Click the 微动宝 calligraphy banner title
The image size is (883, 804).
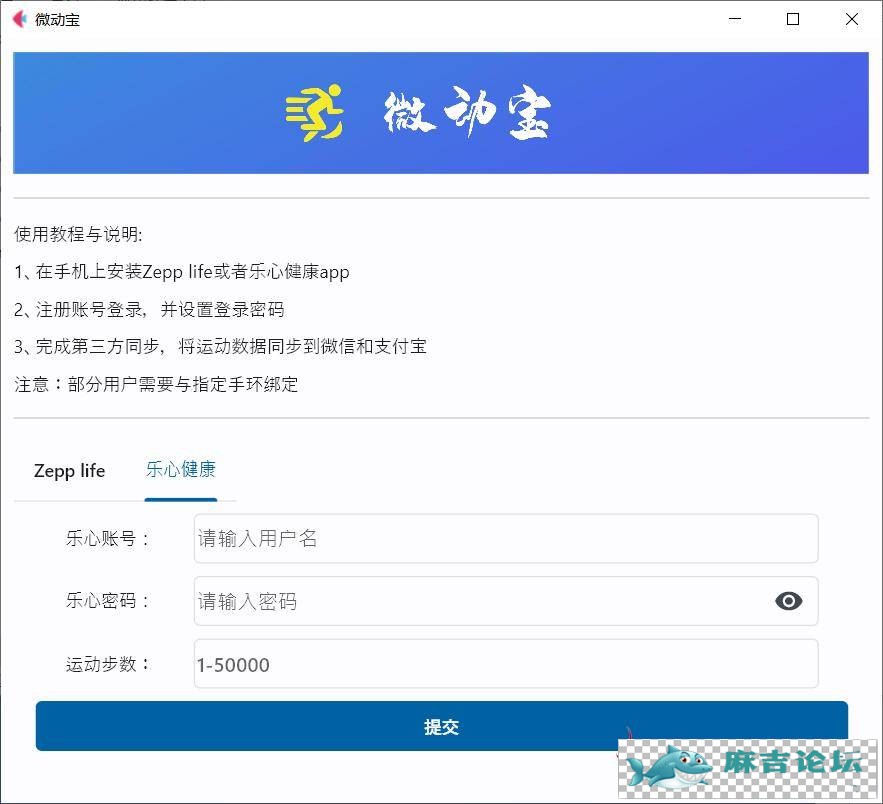[x=467, y=113]
